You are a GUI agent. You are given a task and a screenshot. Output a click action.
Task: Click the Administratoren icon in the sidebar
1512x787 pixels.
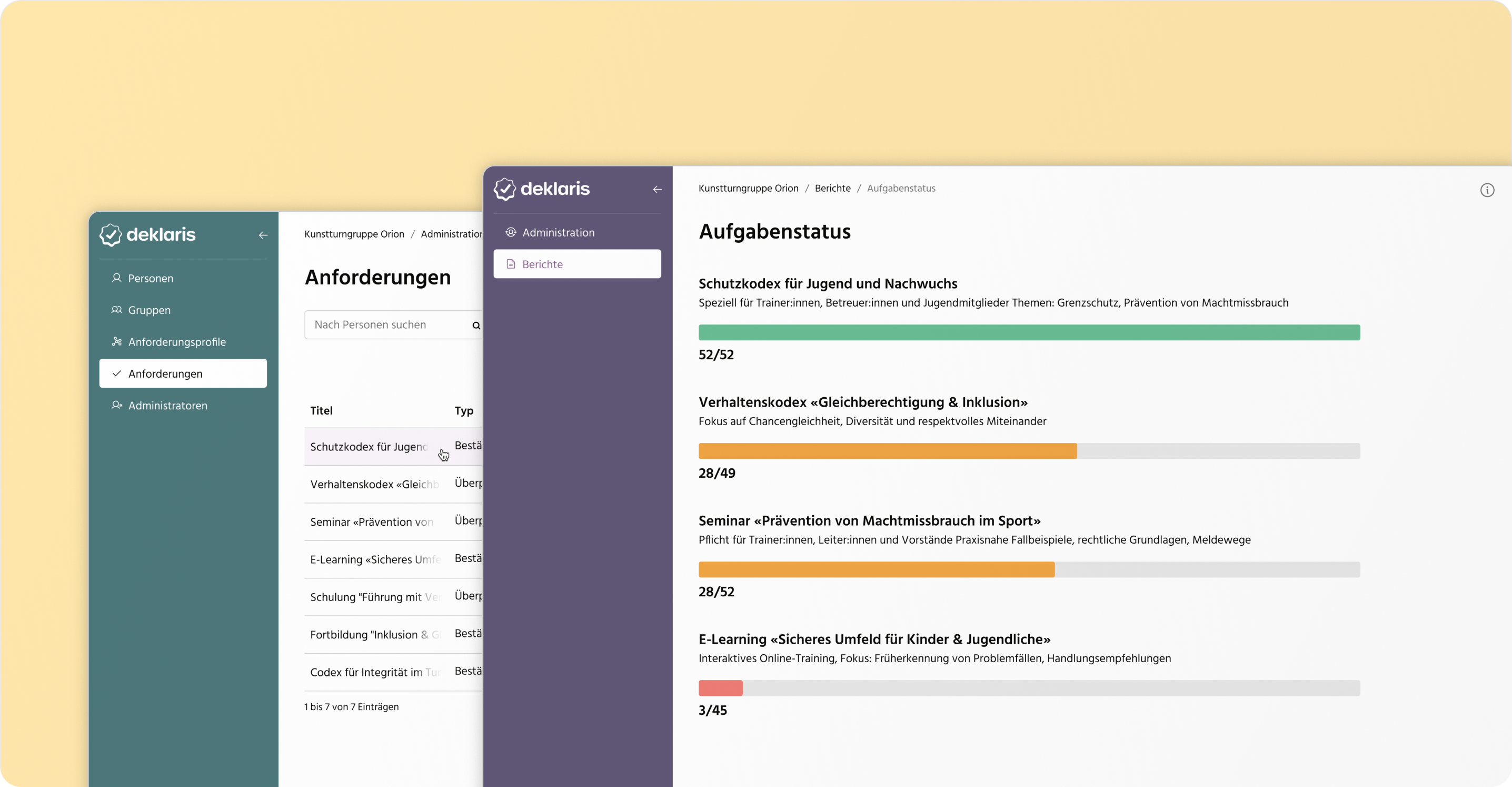(x=117, y=405)
